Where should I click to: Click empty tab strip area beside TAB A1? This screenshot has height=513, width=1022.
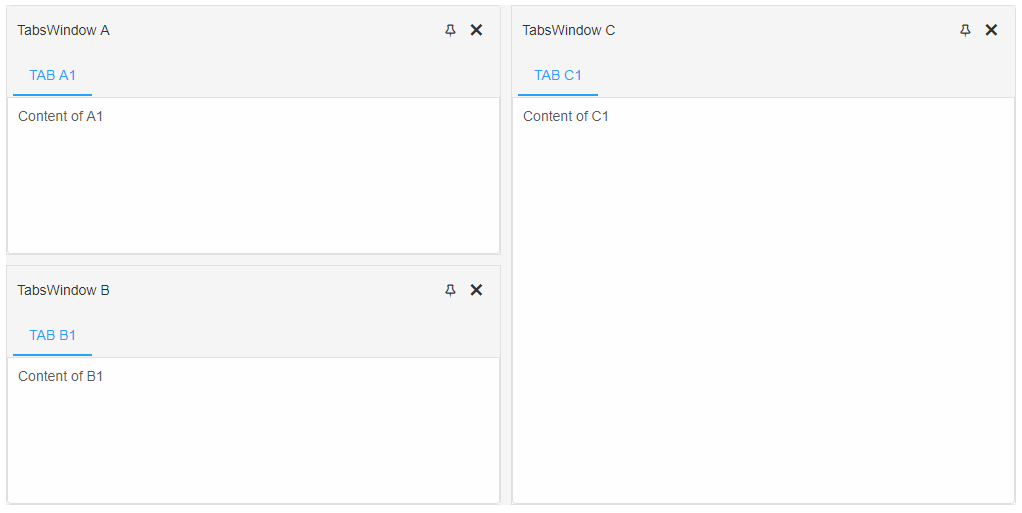click(x=295, y=76)
